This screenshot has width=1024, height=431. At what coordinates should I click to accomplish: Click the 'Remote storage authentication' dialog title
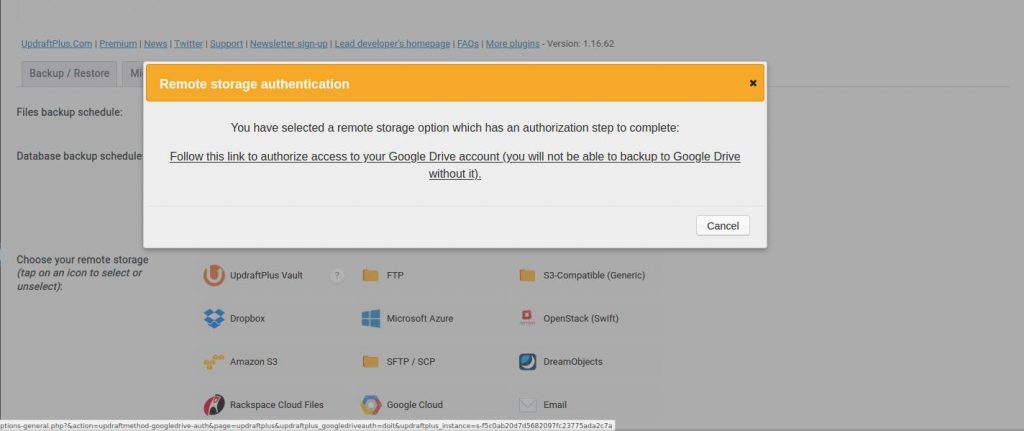tap(254, 84)
